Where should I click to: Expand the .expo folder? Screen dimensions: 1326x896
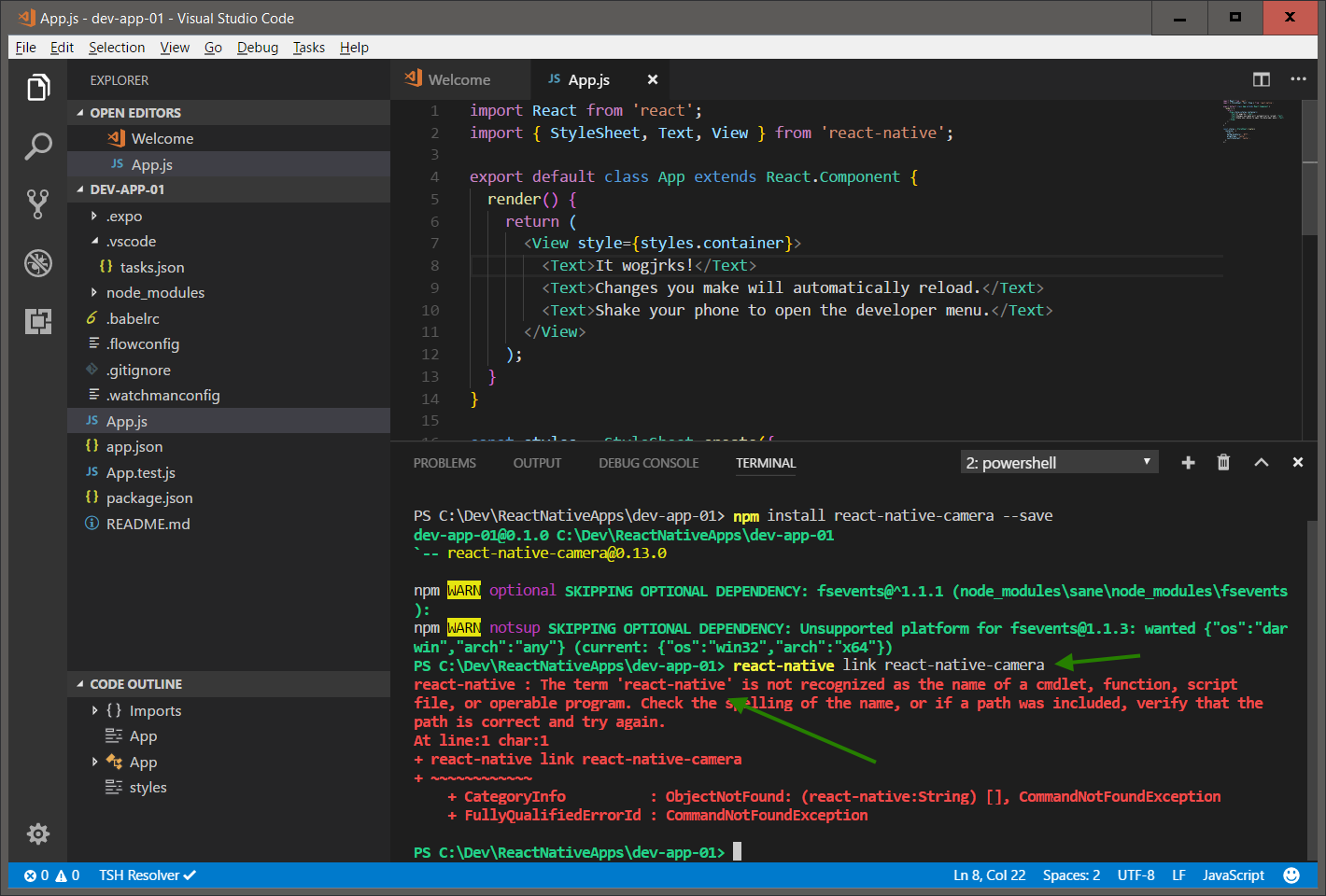pos(94,216)
